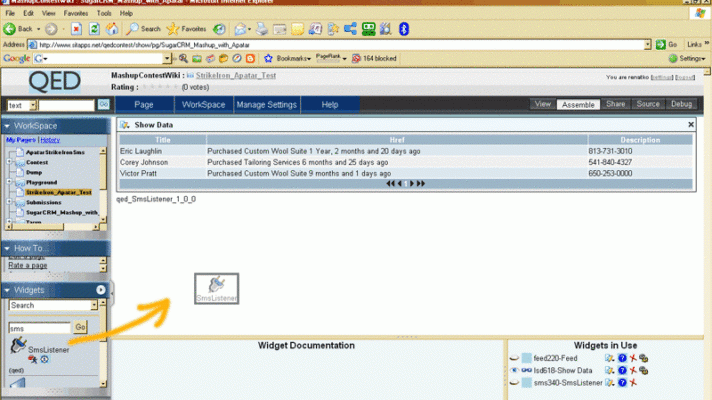712x400 pixels.
Task: Click edit icon for feed220-Feed
Action: click(609, 358)
